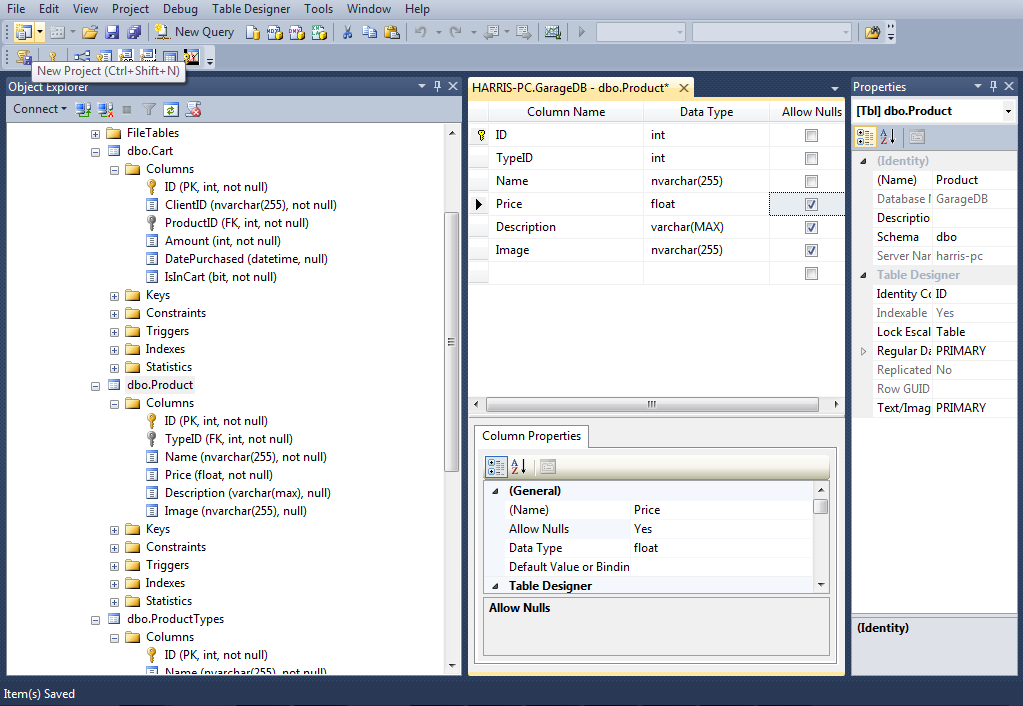
Task: Click the Activity Monitor chart icon
Action: pyautogui.click(x=553, y=32)
